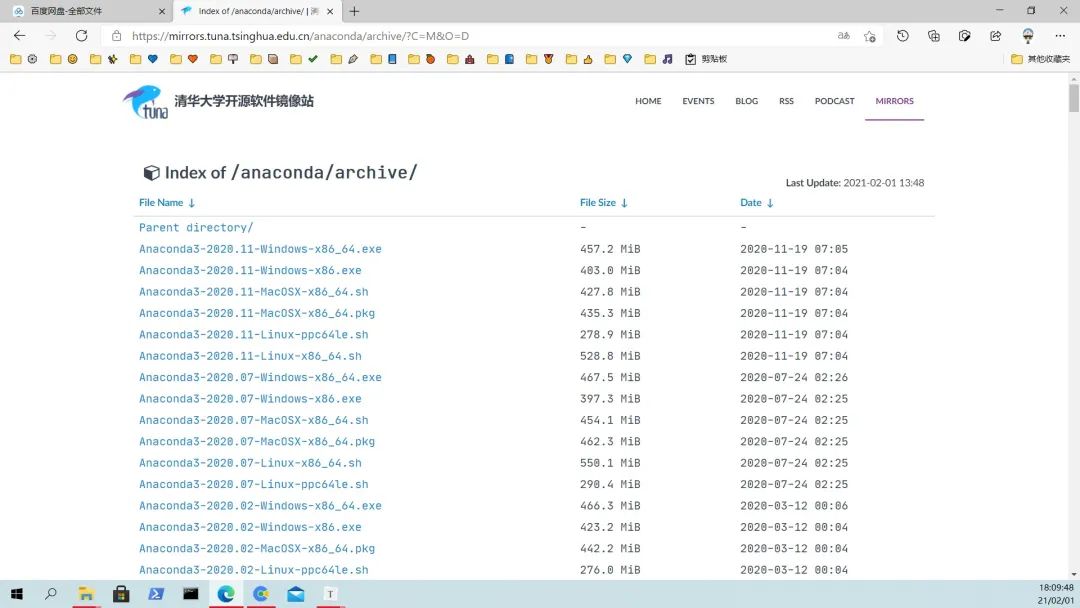Launch File Explorer from the taskbar
1080x608 pixels.
[x=86, y=594]
